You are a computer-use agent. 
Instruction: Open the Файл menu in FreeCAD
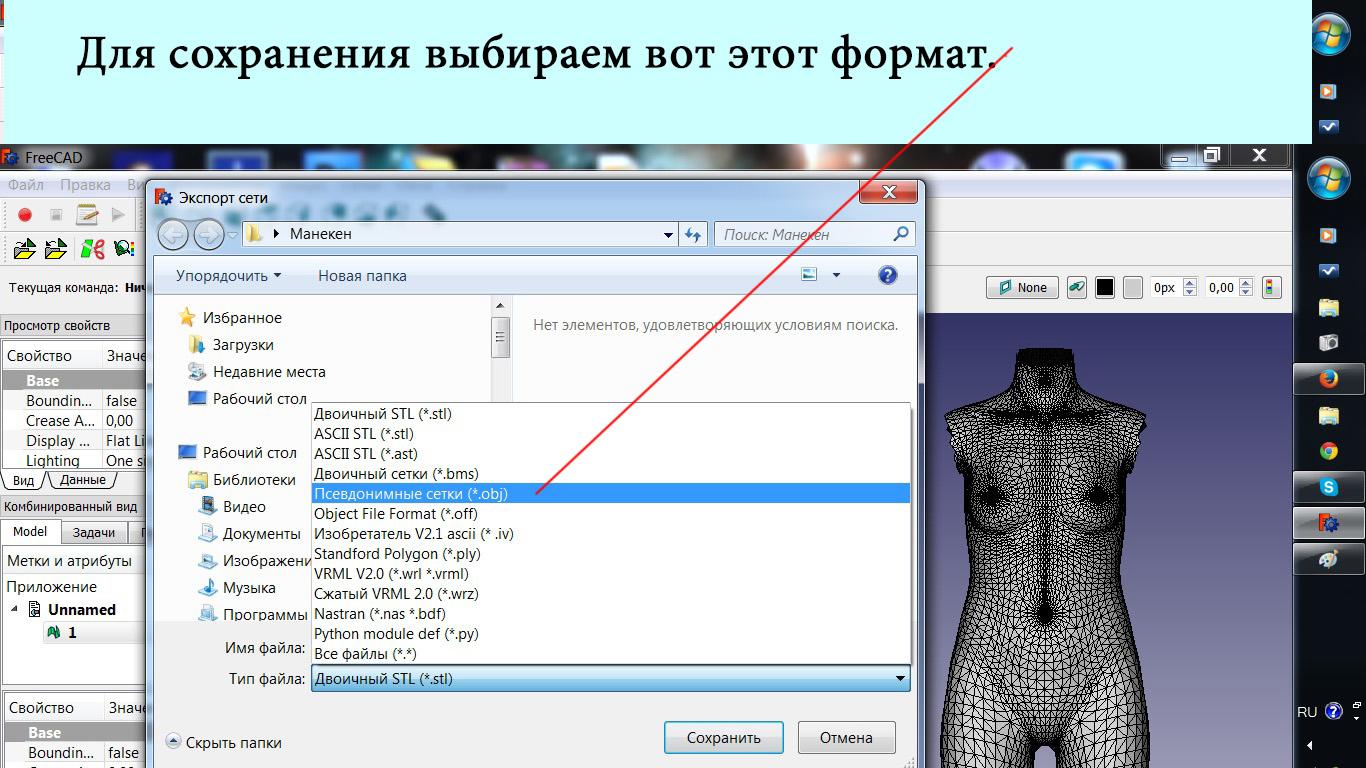(26, 185)
